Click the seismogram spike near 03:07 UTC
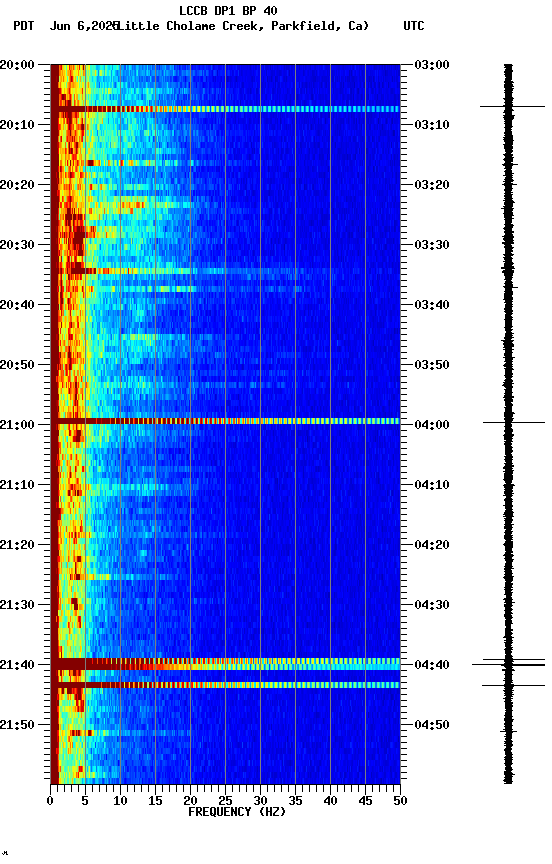 (x=512, y=106)
